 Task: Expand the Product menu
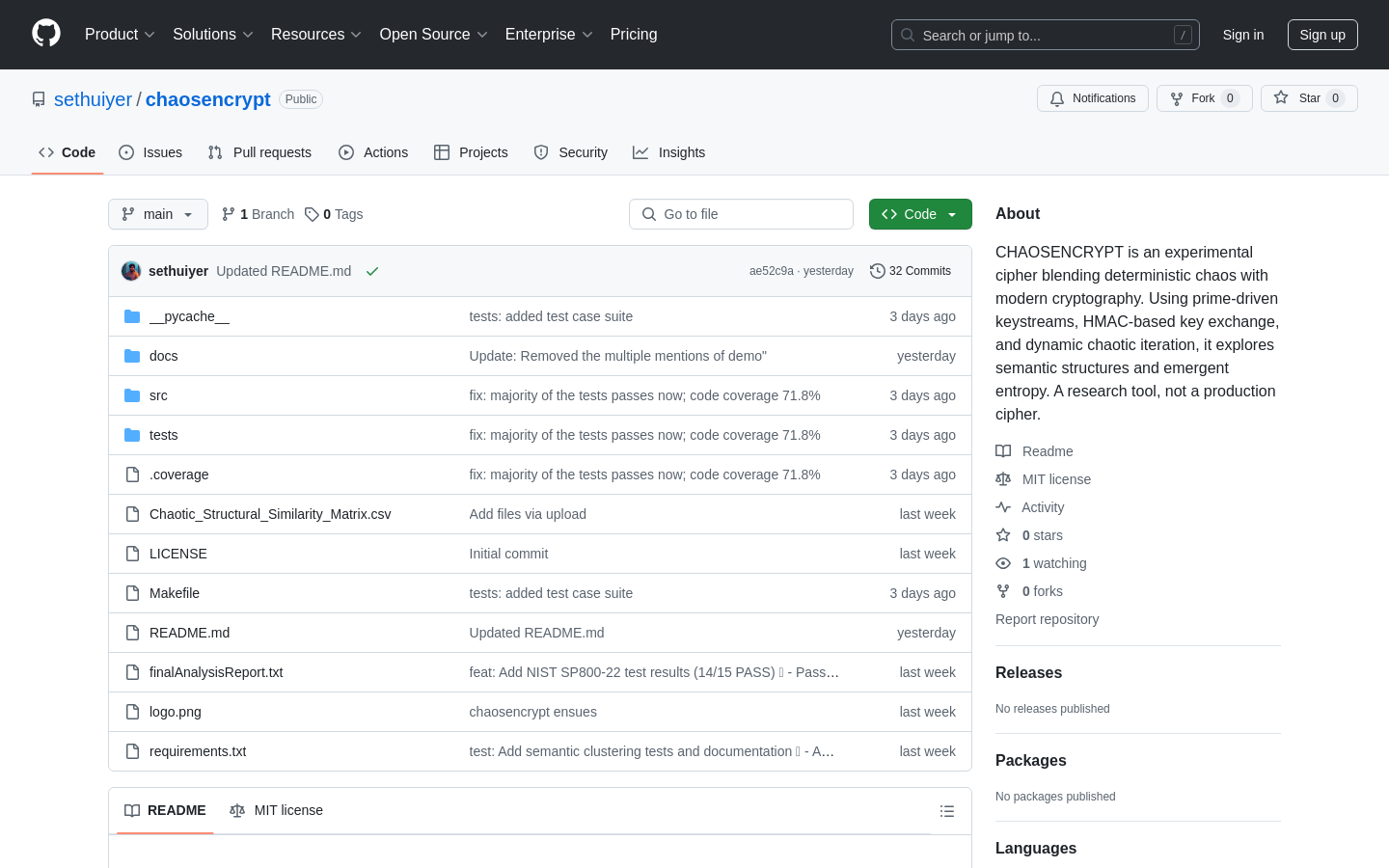[120, 34]
